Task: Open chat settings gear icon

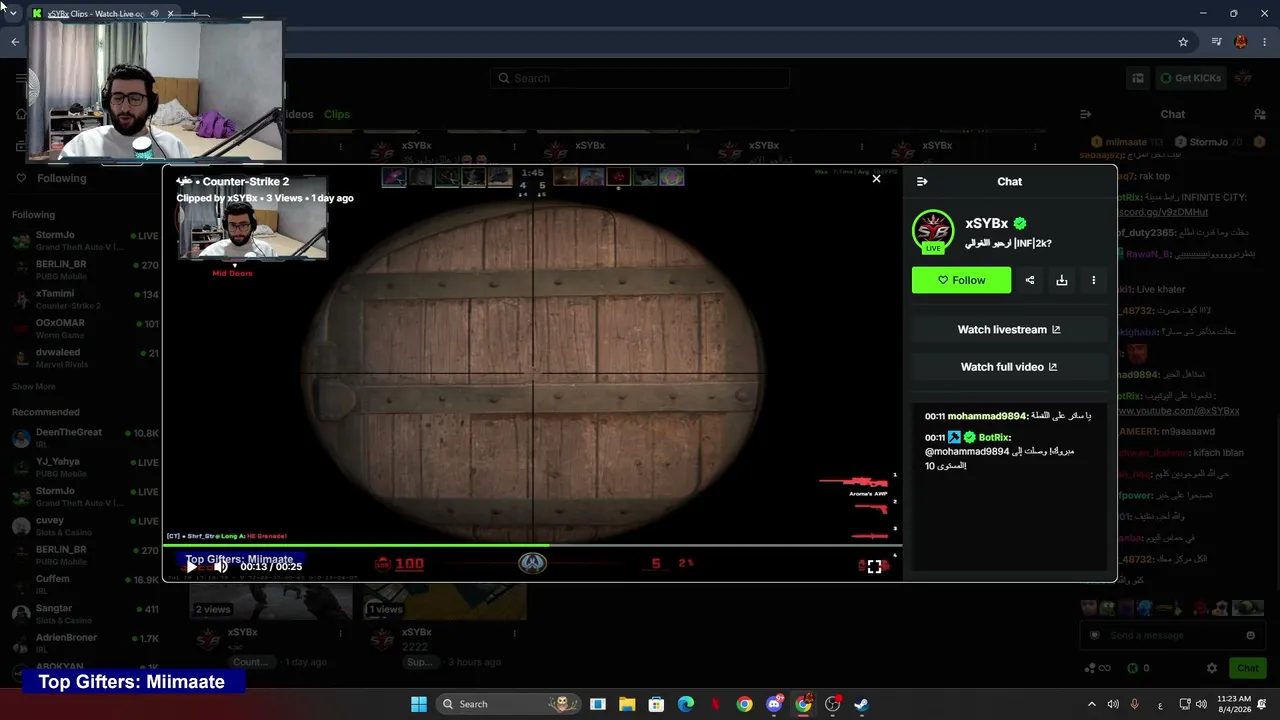Action: click(1212, 668)
